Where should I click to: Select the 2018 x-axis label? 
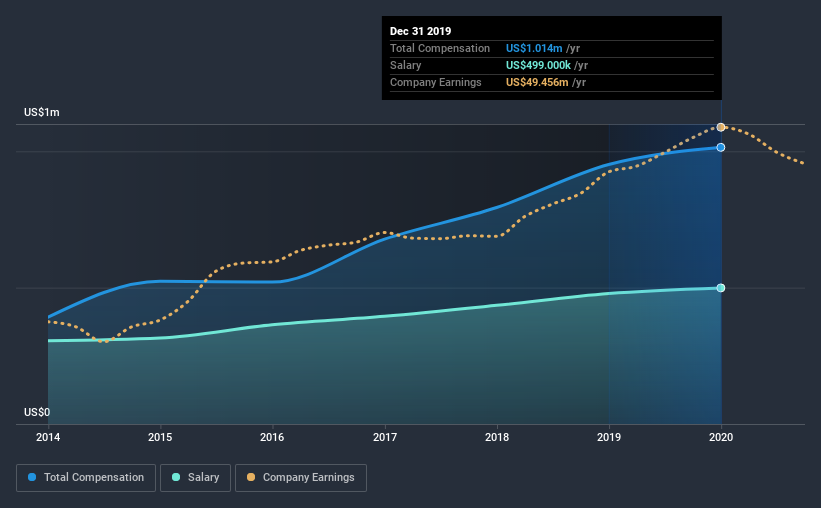497,437
